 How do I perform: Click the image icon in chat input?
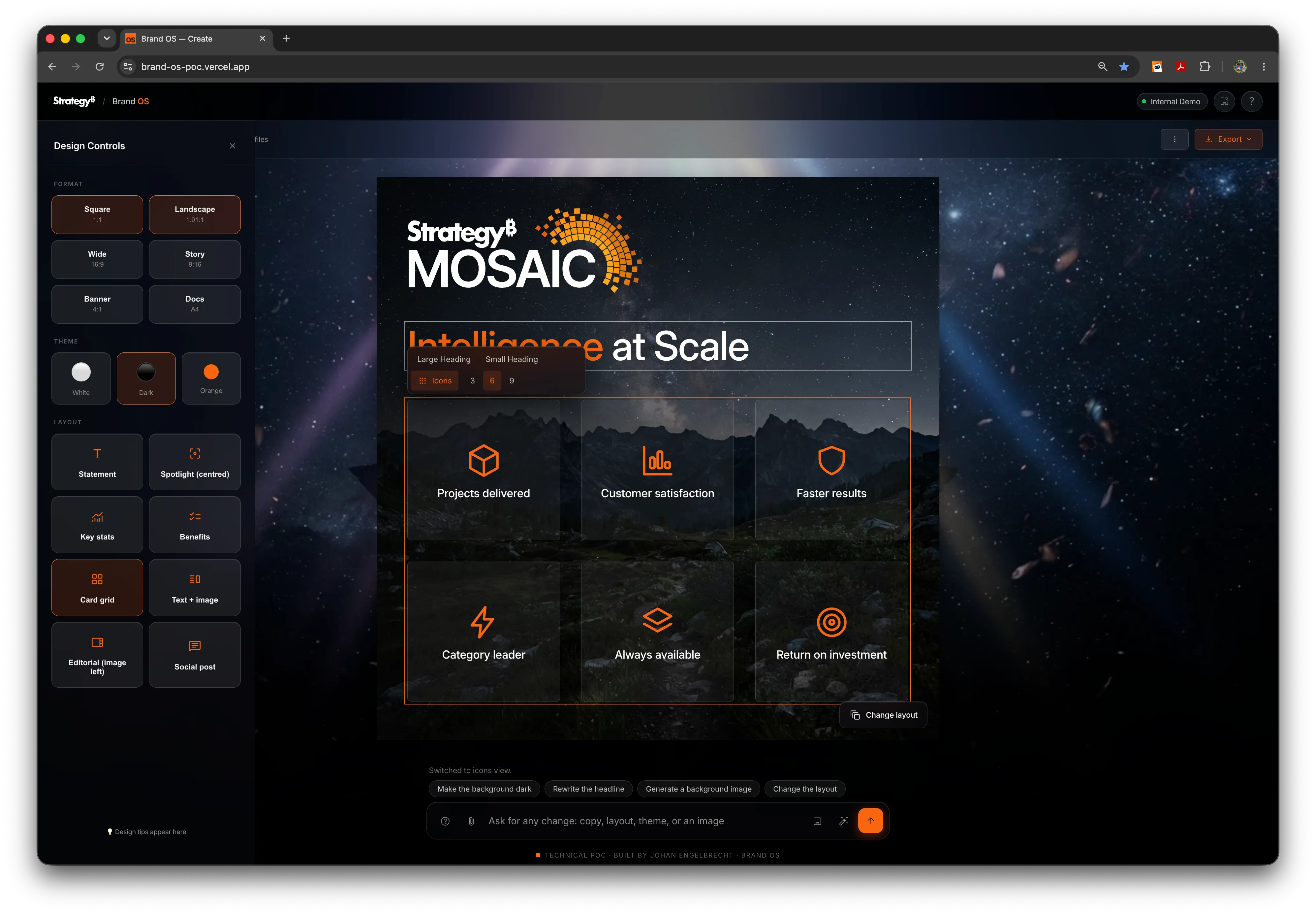(817, 821)
